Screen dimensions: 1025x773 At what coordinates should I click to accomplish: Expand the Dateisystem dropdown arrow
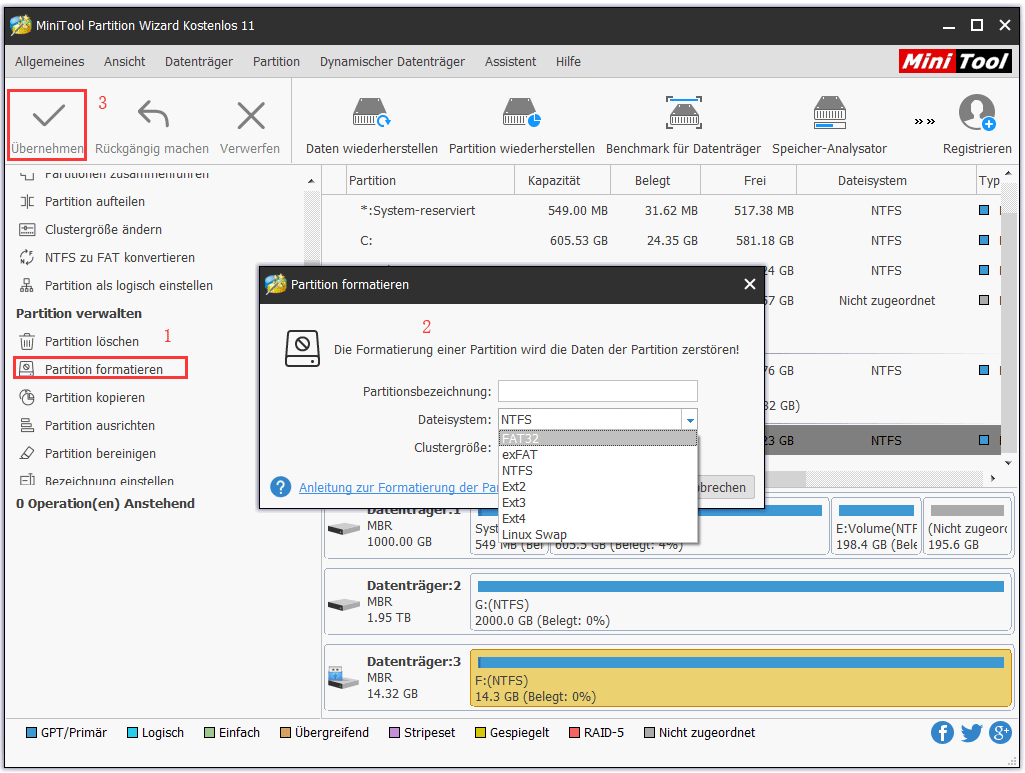[689, 420]
